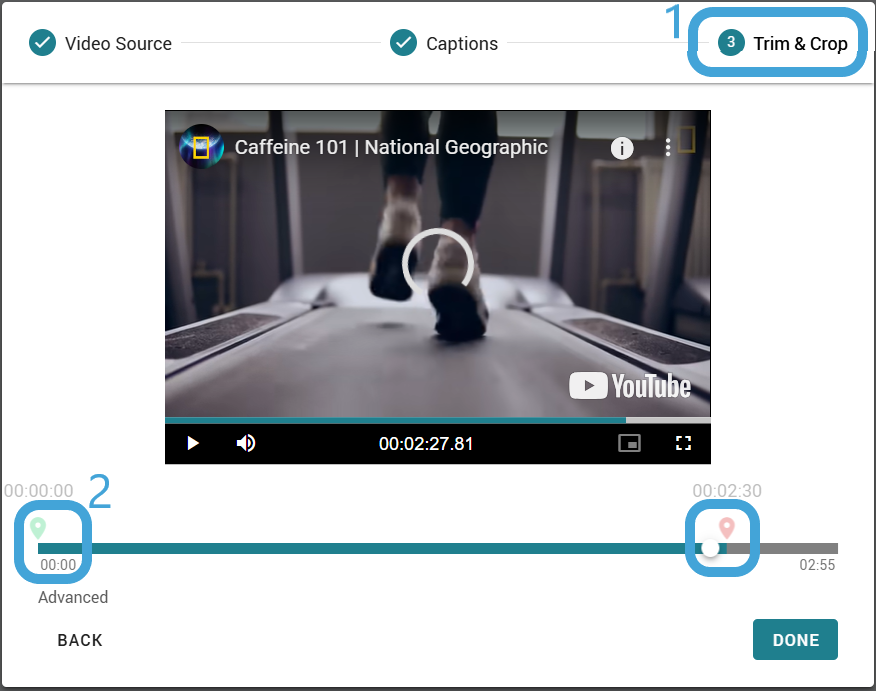
Task: Return to the Captions step
Action: (443, 43)
